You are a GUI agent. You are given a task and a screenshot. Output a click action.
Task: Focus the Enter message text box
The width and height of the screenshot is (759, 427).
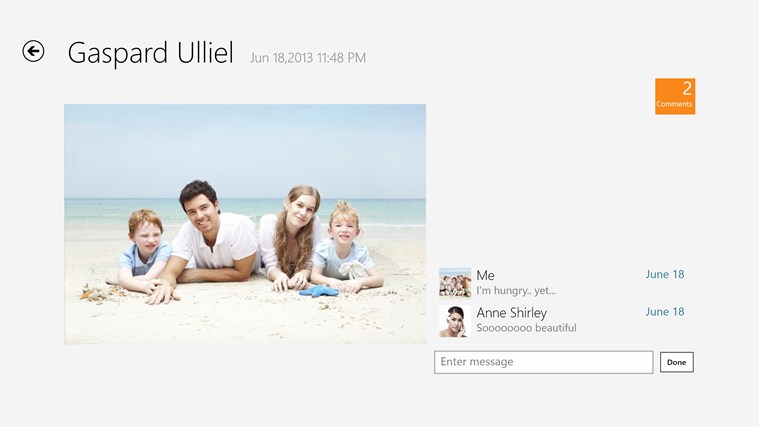(543, 362)
